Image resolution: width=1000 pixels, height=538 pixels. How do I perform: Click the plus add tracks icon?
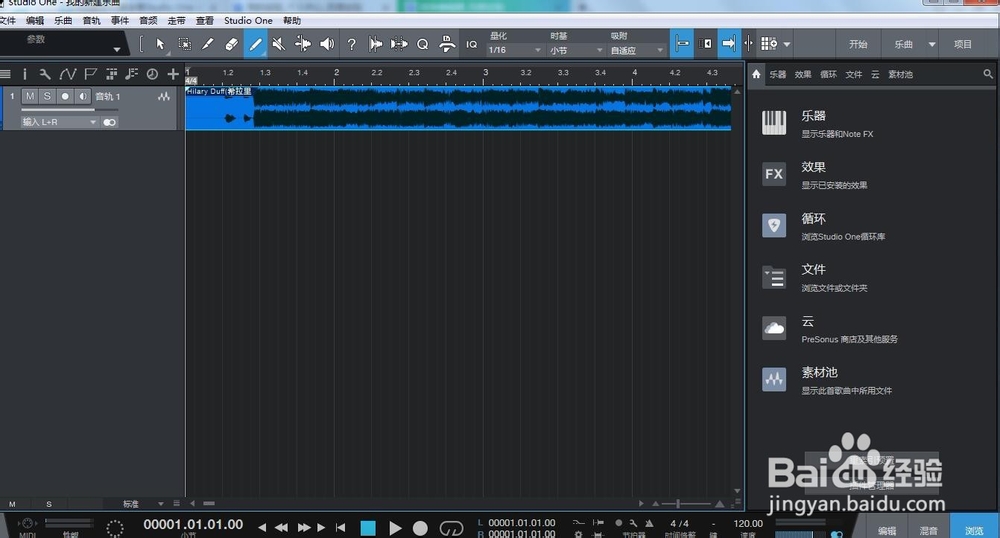pos(173,74)
